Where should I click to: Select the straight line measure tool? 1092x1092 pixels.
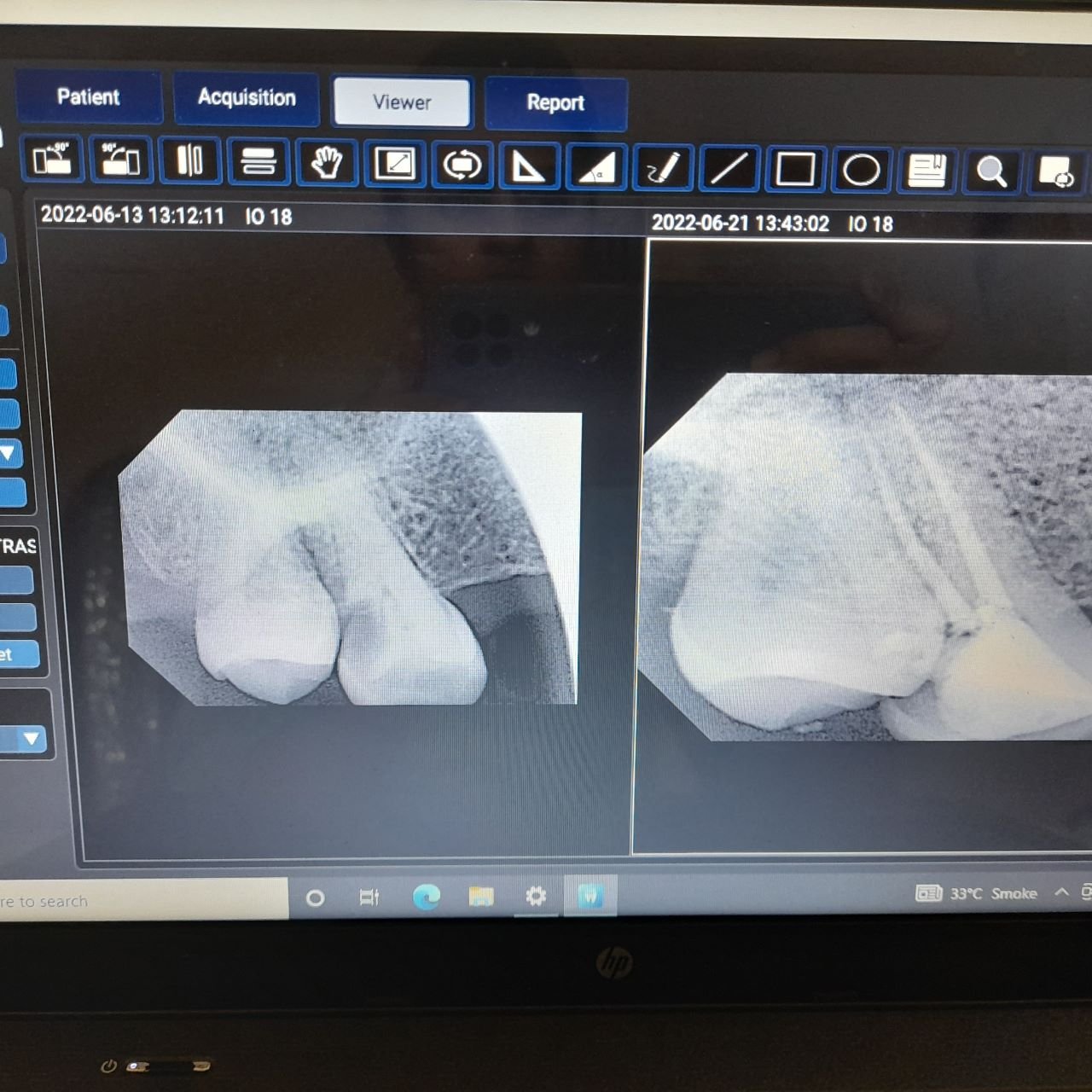pyautogui.click(x=729, y=168)
